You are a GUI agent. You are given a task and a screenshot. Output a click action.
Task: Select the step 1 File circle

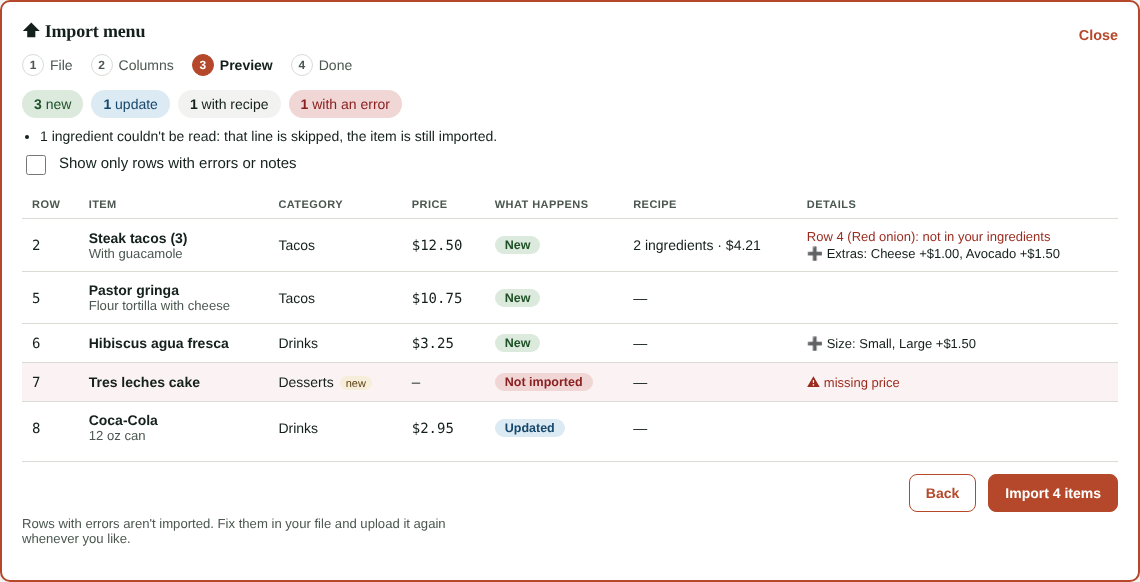tap(33, 65)
